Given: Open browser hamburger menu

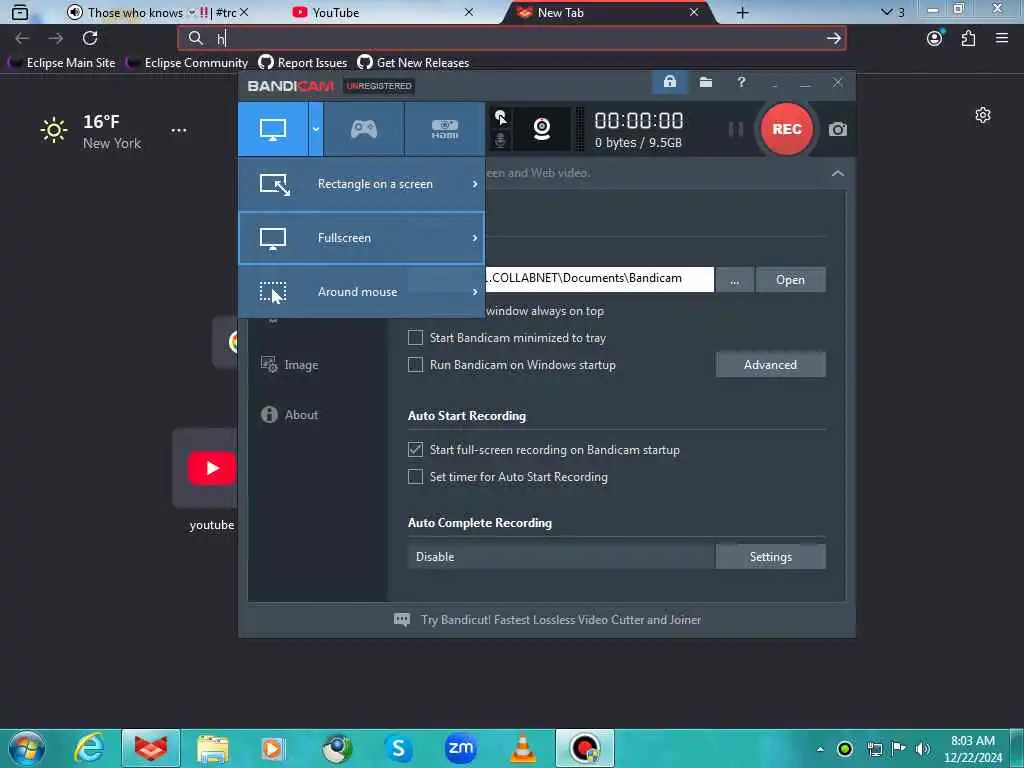Looking at the screenshot, I should pos(1002,38).
